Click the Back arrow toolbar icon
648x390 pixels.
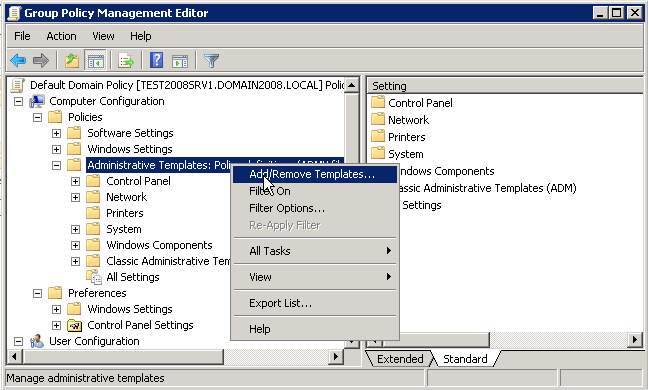click(x=18, y=61)
